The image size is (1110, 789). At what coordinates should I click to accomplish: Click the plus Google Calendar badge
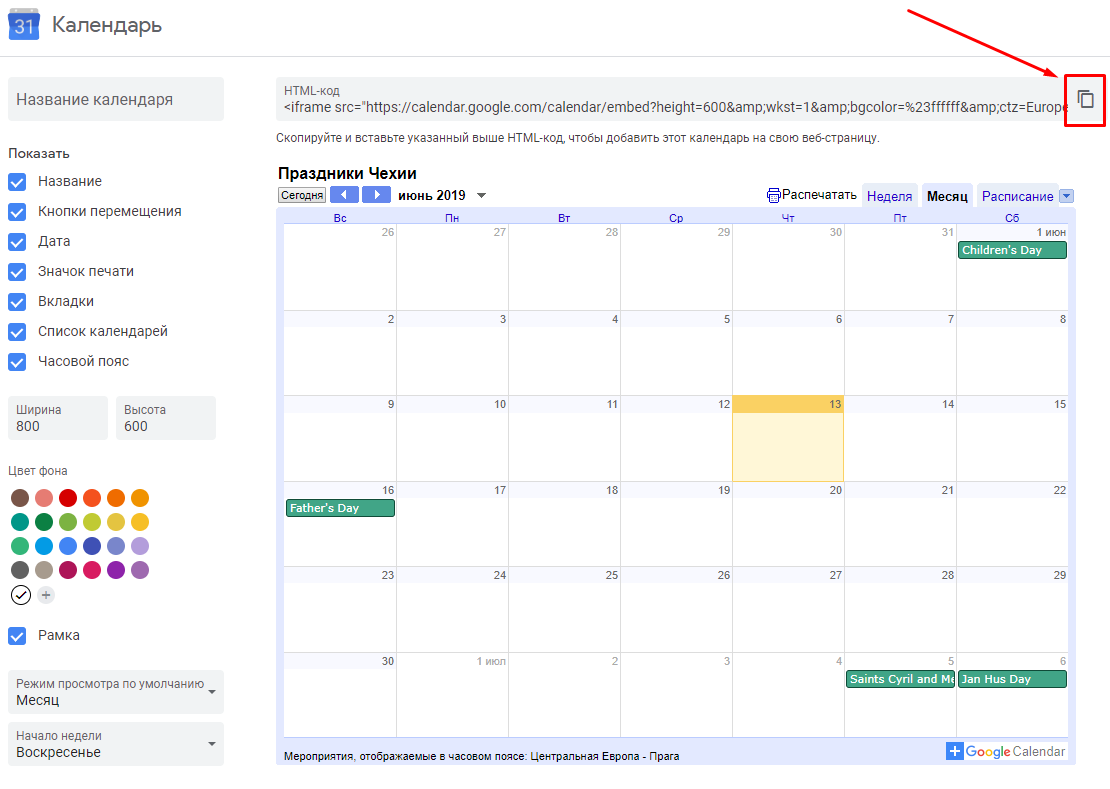1006,751
